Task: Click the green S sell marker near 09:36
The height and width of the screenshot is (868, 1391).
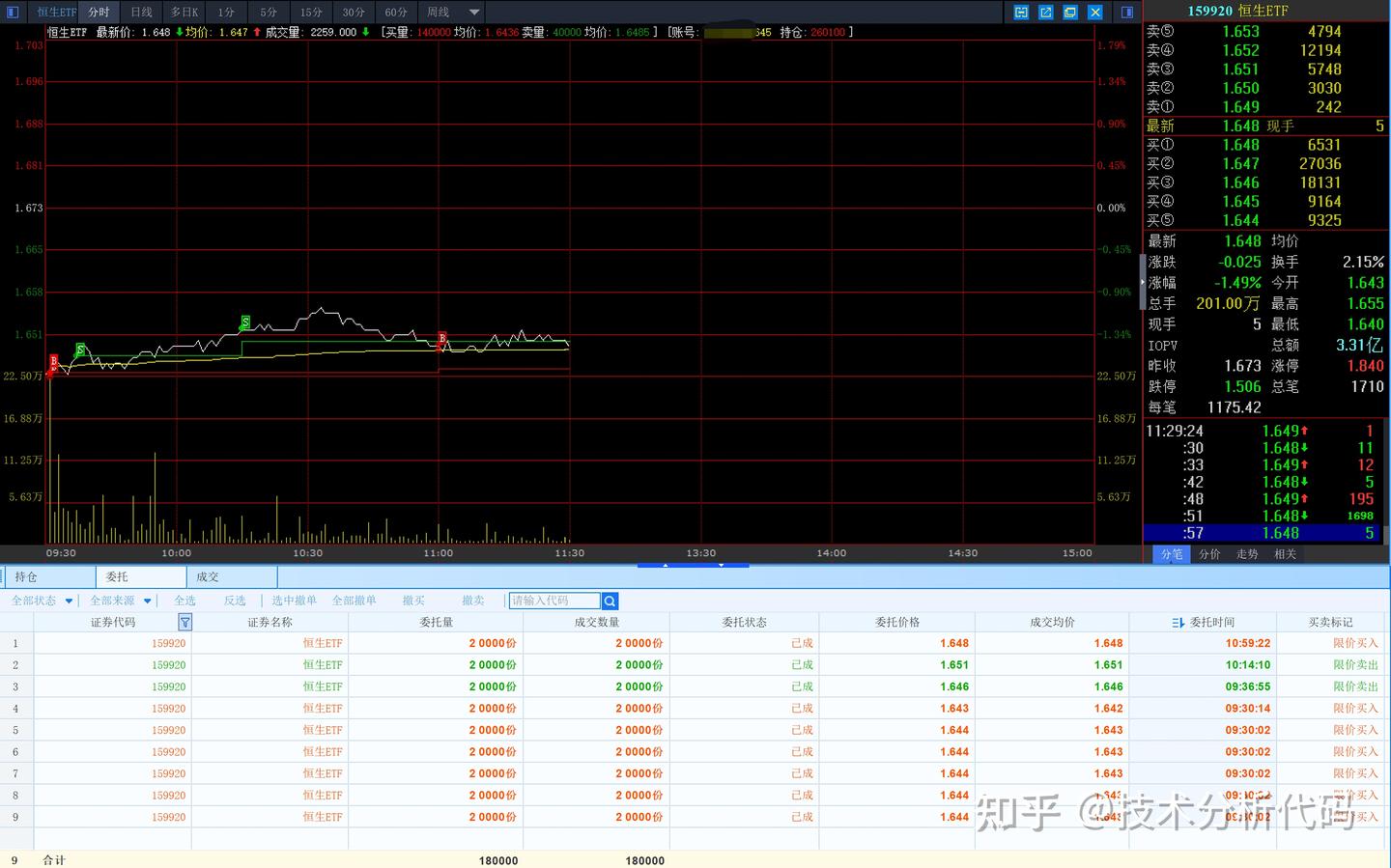Action: [x=80, y=350]
